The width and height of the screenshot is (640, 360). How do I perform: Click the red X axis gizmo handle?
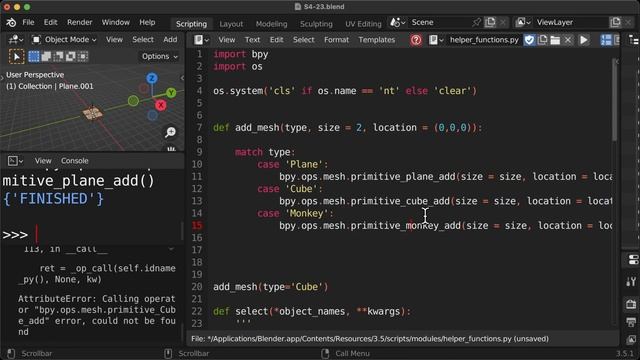pyautogui.click(x=161, y=105)
